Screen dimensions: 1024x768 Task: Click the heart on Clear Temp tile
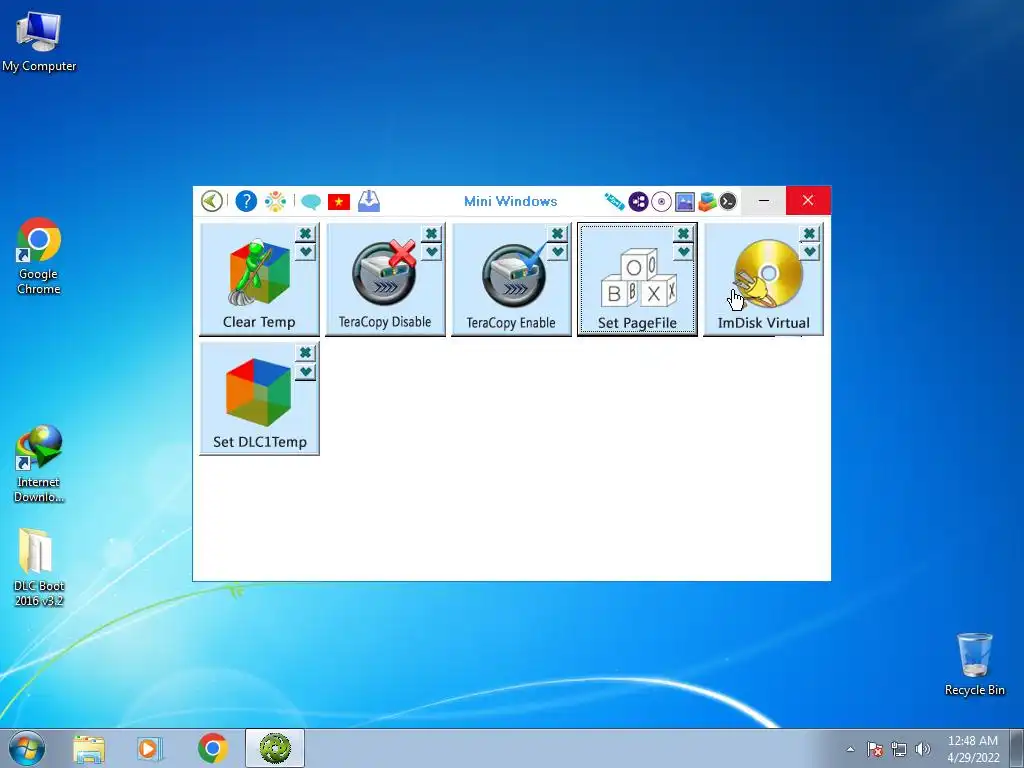305,251
